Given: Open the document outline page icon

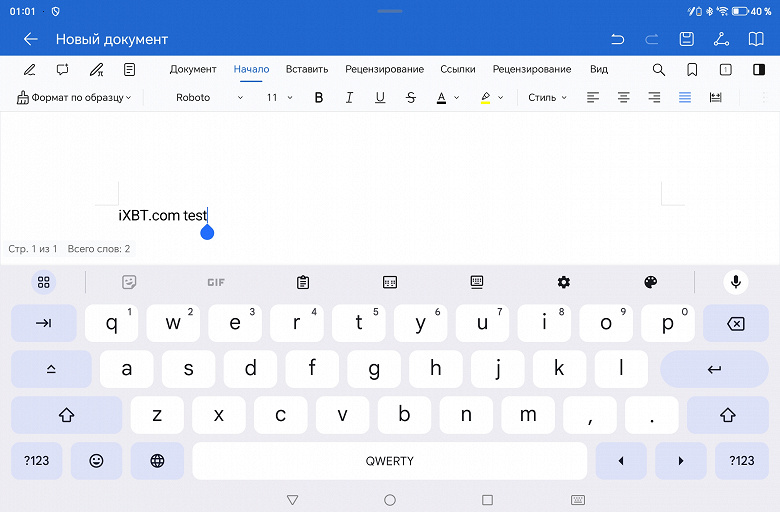Looking at the screenshot, I should [129, 70].
